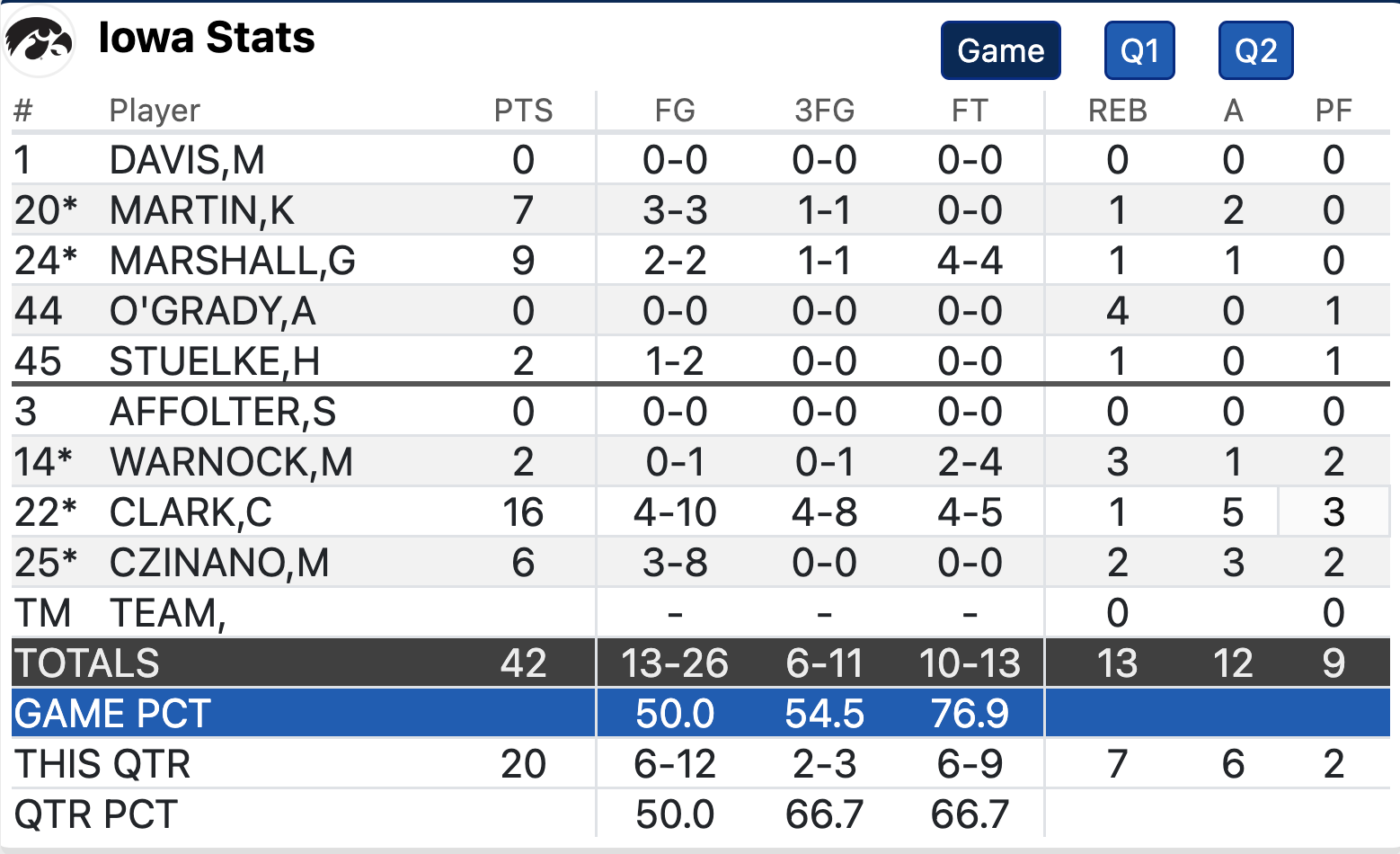
Task: Open the Q2 quarter stats
Action: (x=1255, y=50)
